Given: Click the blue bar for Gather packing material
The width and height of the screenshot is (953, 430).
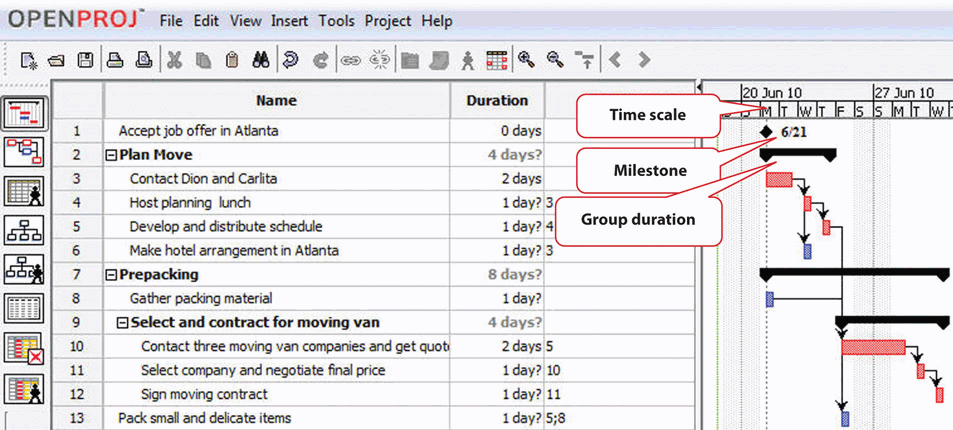Looking at the screenshot, I should click(769, 299).
